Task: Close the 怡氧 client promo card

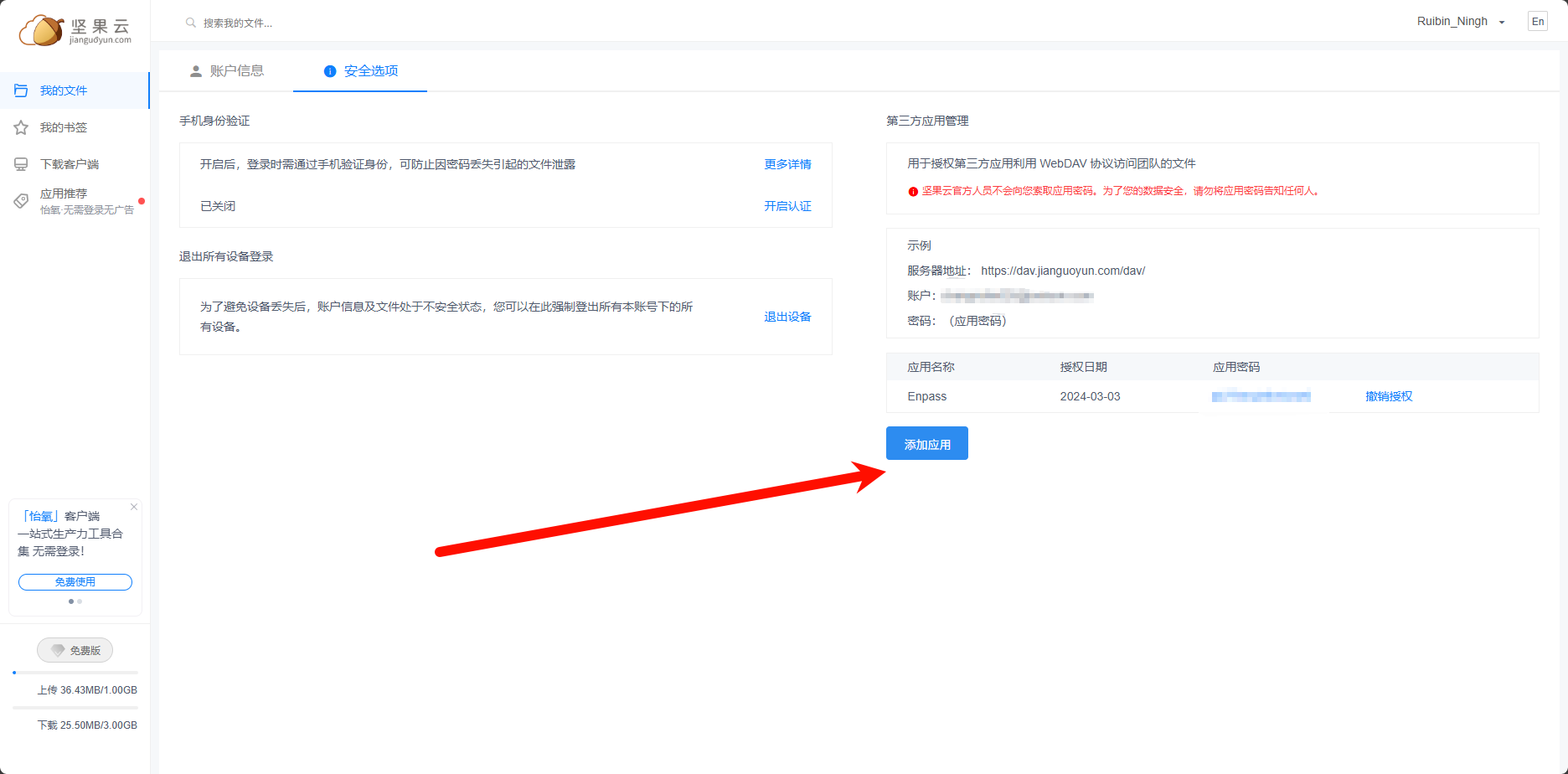Action: point(134,507)
